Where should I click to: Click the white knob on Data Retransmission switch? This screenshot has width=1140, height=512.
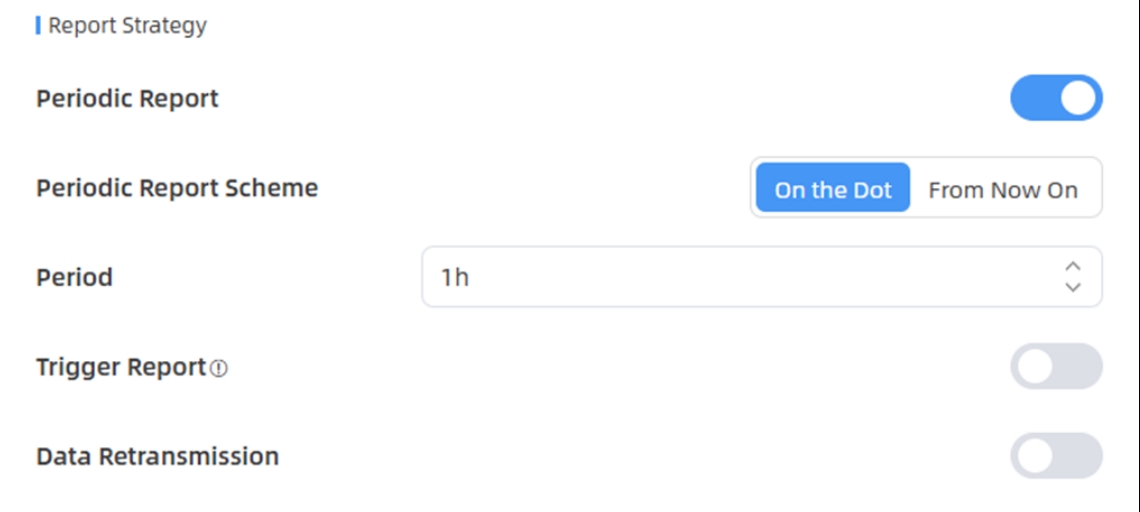(x=1035, y=456)
